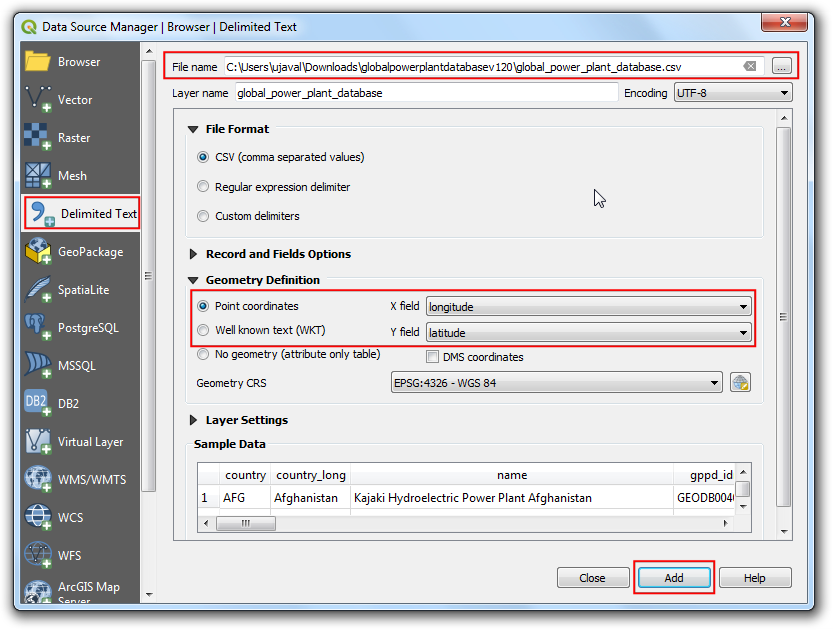Image resolution: width=833 pixels, height=630 pixels.
Task: Open the Raster source type
Action: coord(38,138)
